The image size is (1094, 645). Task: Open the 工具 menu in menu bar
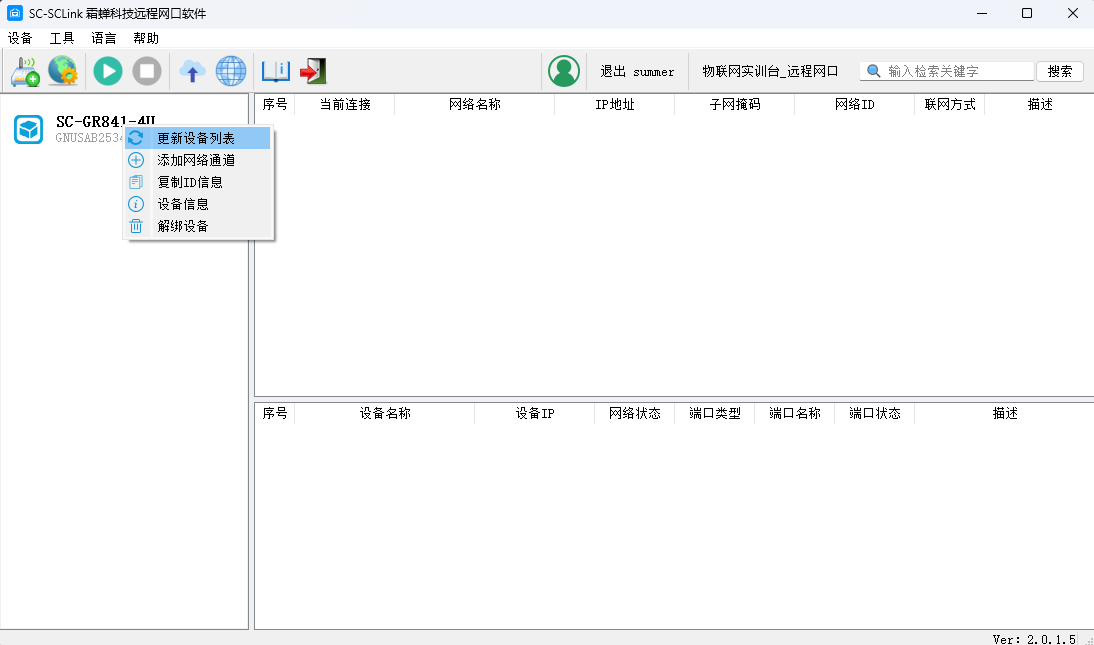(62, 38)
